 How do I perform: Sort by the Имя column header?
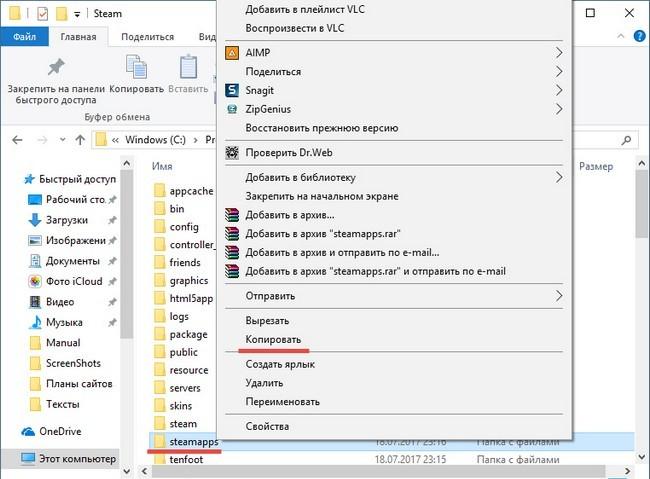tap(162, 166)
